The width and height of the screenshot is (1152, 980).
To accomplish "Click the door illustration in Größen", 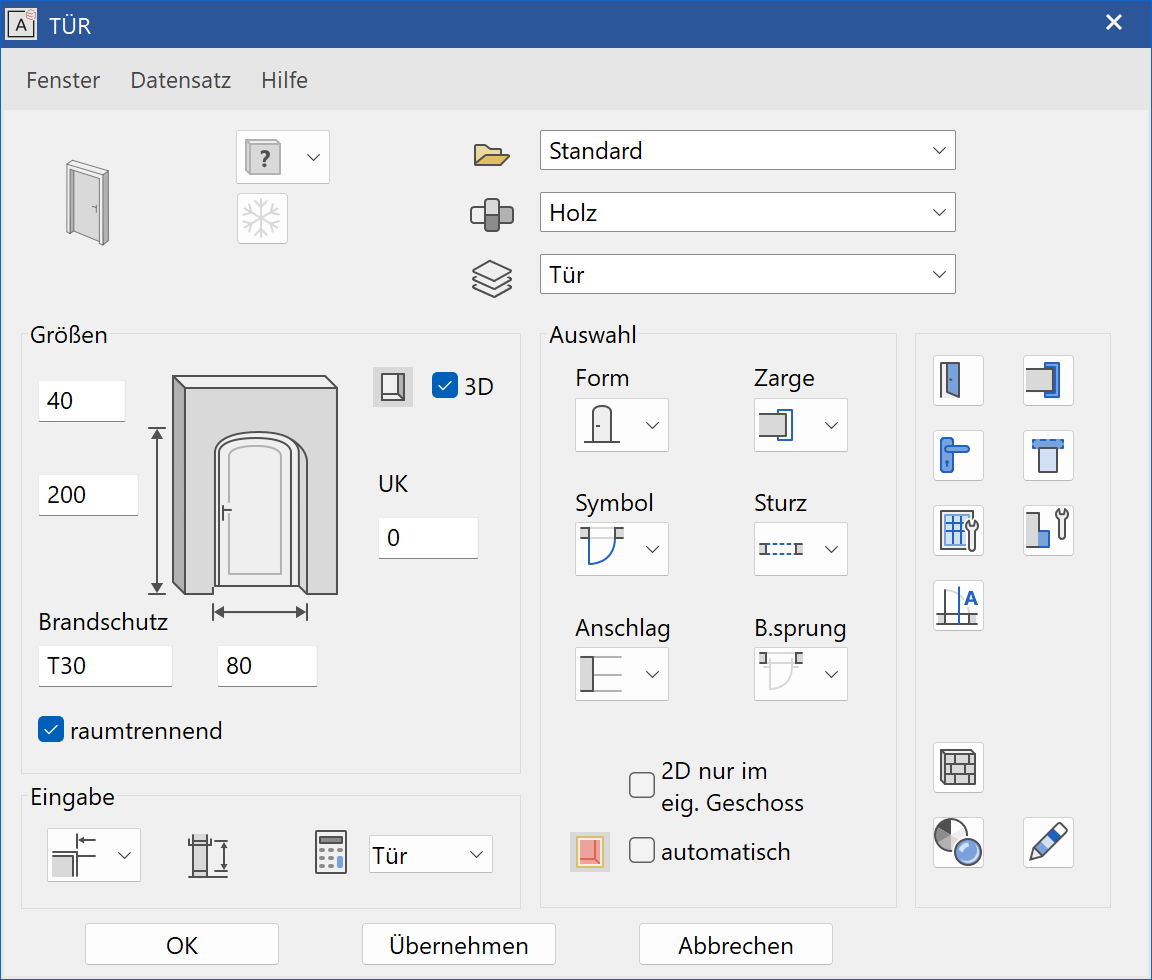I will point(255,486).
